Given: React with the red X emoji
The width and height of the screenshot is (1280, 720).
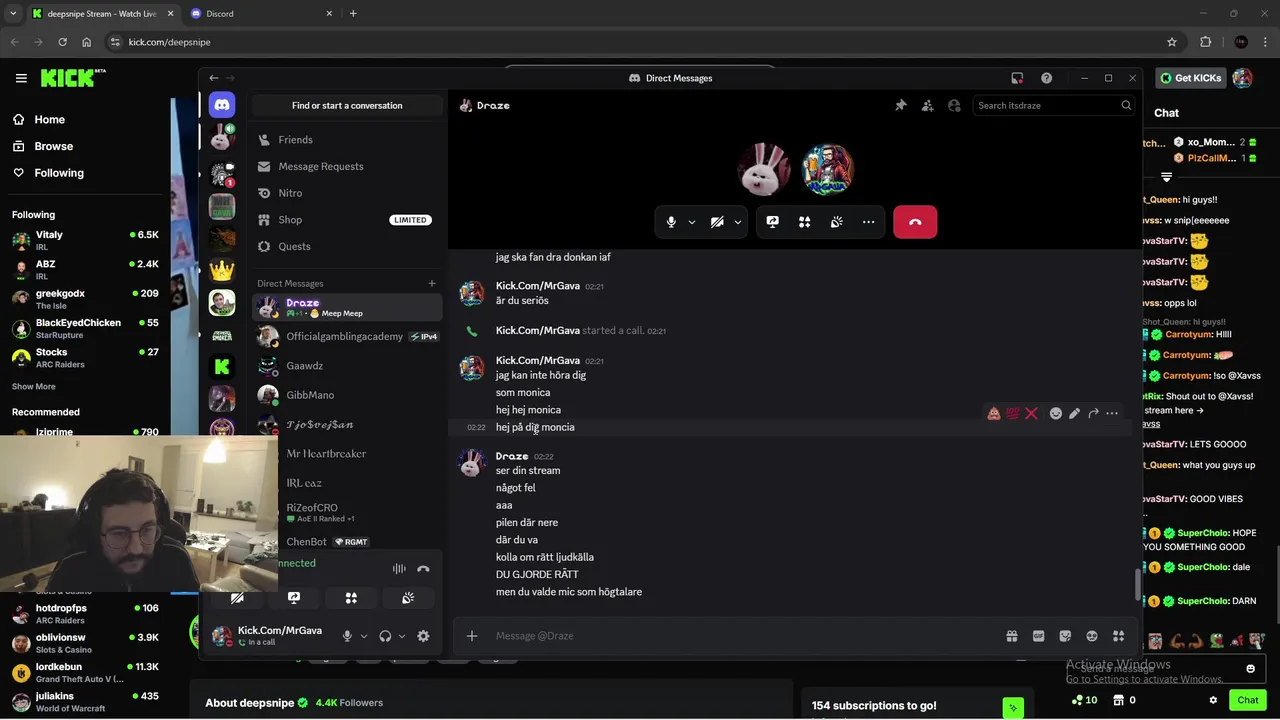Looking at the screenshot, I should coord(1031,413).
